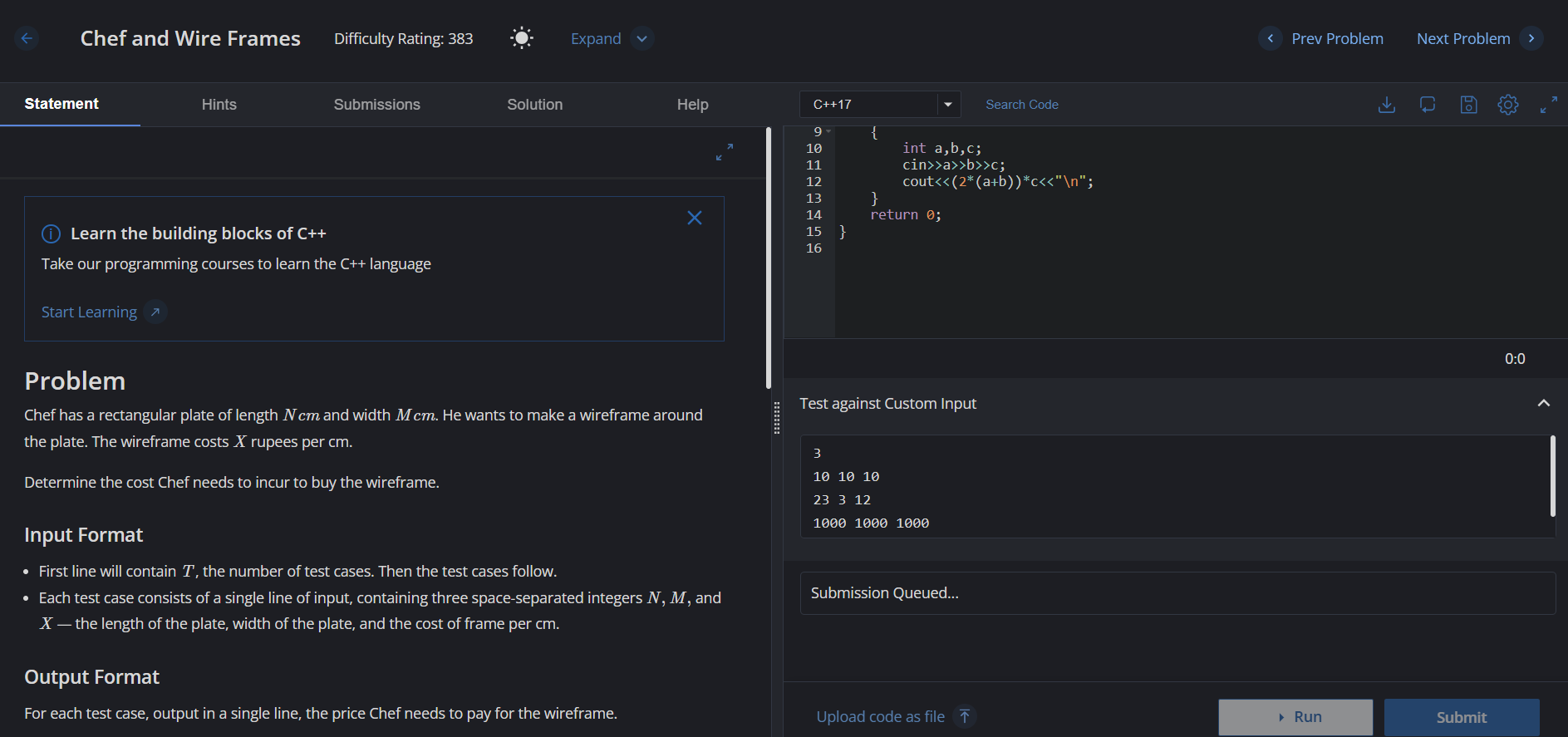Save code with the floppy disk icon
The width and height of the screenshot is (1568, 737).
point(1469,105)
